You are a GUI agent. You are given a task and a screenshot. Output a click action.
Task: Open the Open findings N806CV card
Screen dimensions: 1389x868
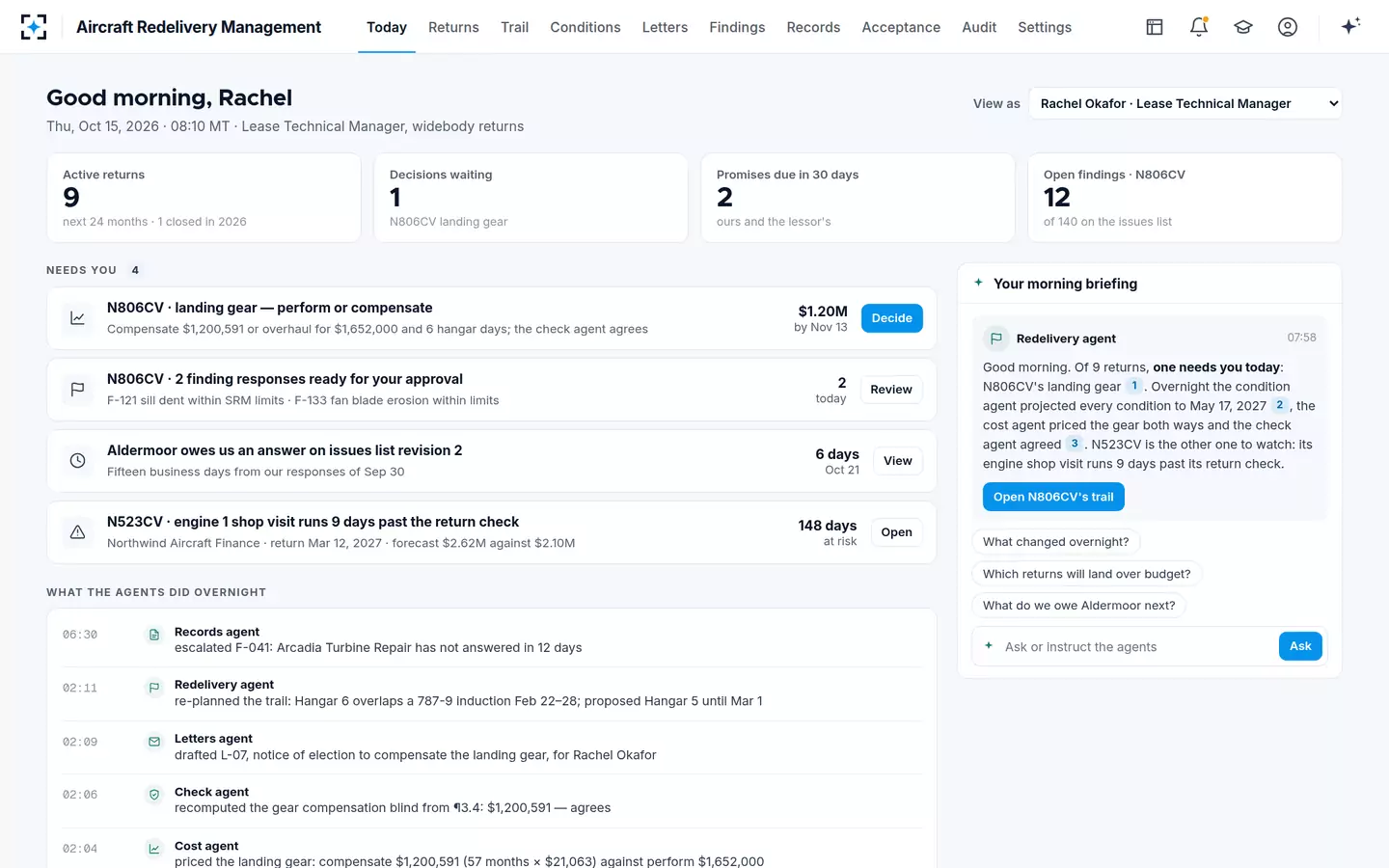(x=1185, y=198)
